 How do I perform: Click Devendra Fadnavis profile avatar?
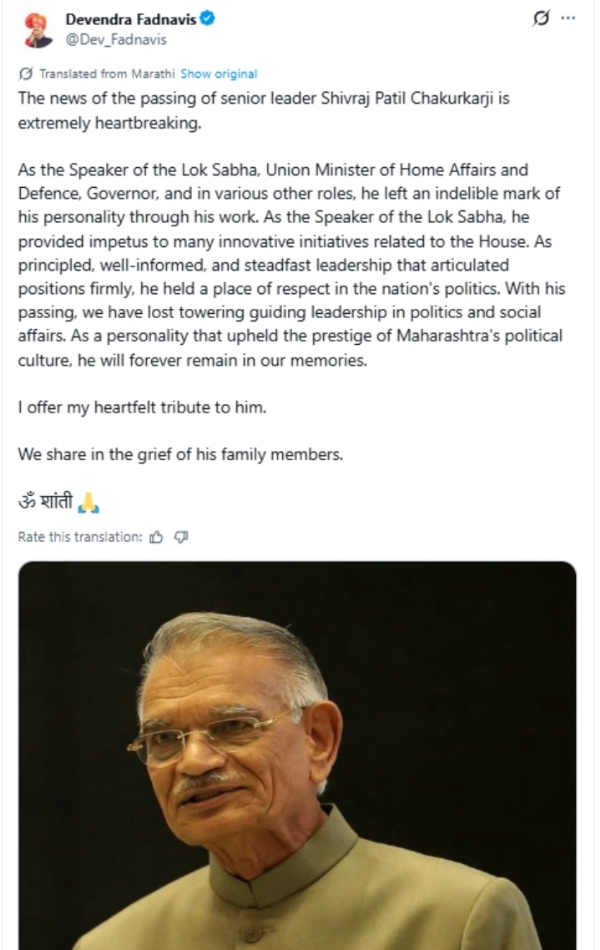[39, 29]
